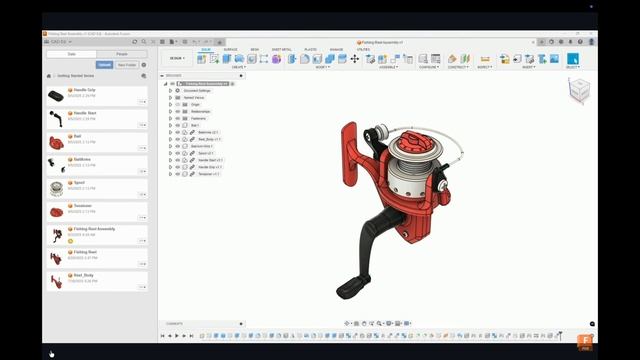Open the CONFIGURE dropdown menu
The width and height of the screenshot is (640, 360).
coord(429,67)
